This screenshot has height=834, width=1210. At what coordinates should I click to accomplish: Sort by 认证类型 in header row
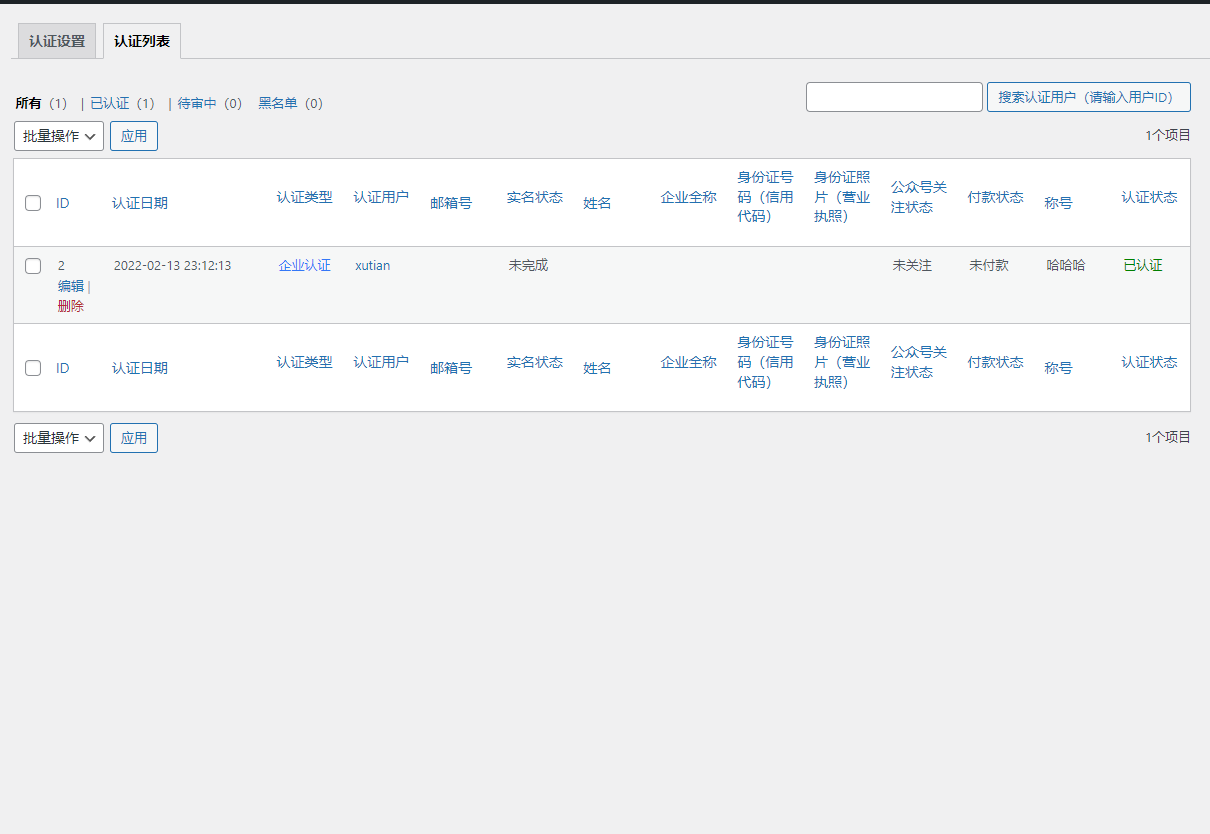pyautogui.click(x=305, y=197)
